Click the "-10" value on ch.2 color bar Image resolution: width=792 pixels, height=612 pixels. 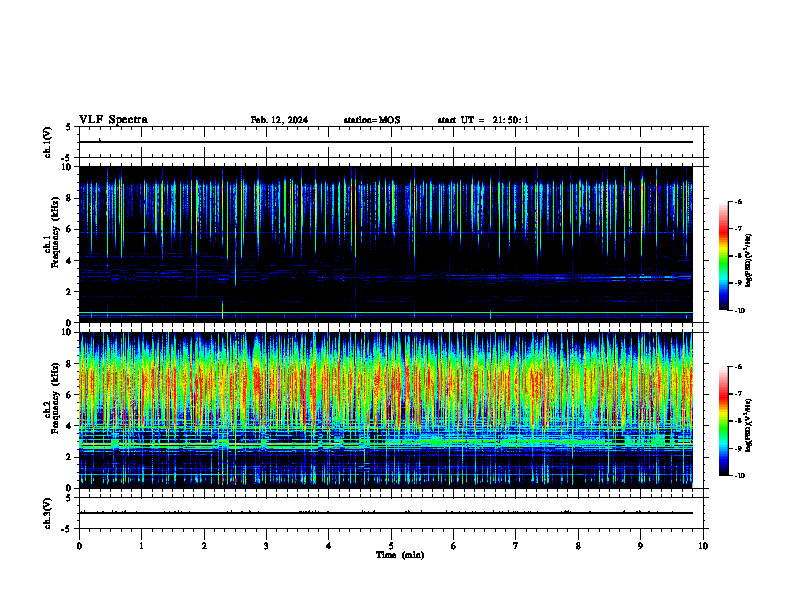pyautogui.click(x=740, y=476)
